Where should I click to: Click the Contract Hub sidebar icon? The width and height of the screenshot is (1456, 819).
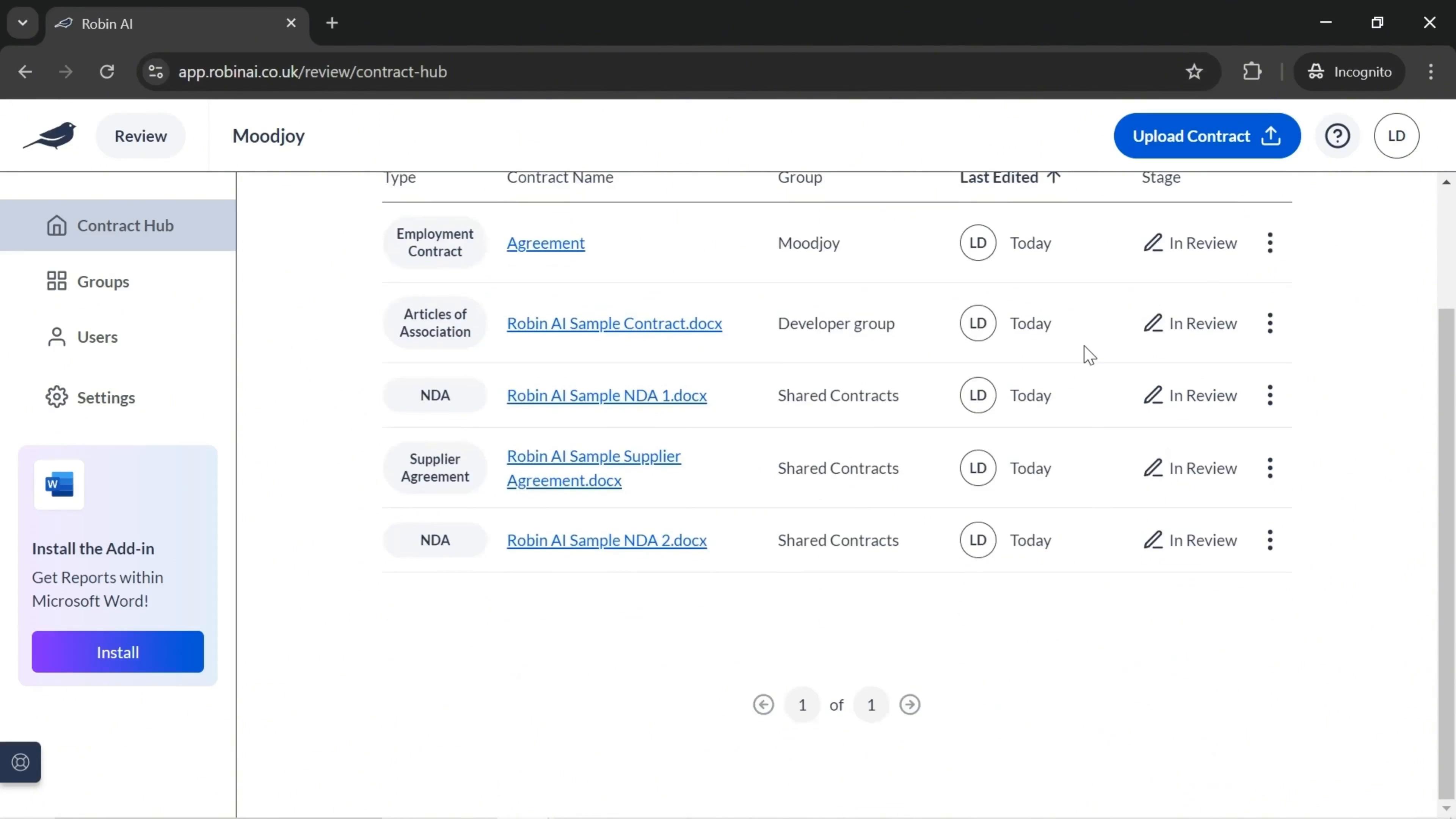(56, 225)
